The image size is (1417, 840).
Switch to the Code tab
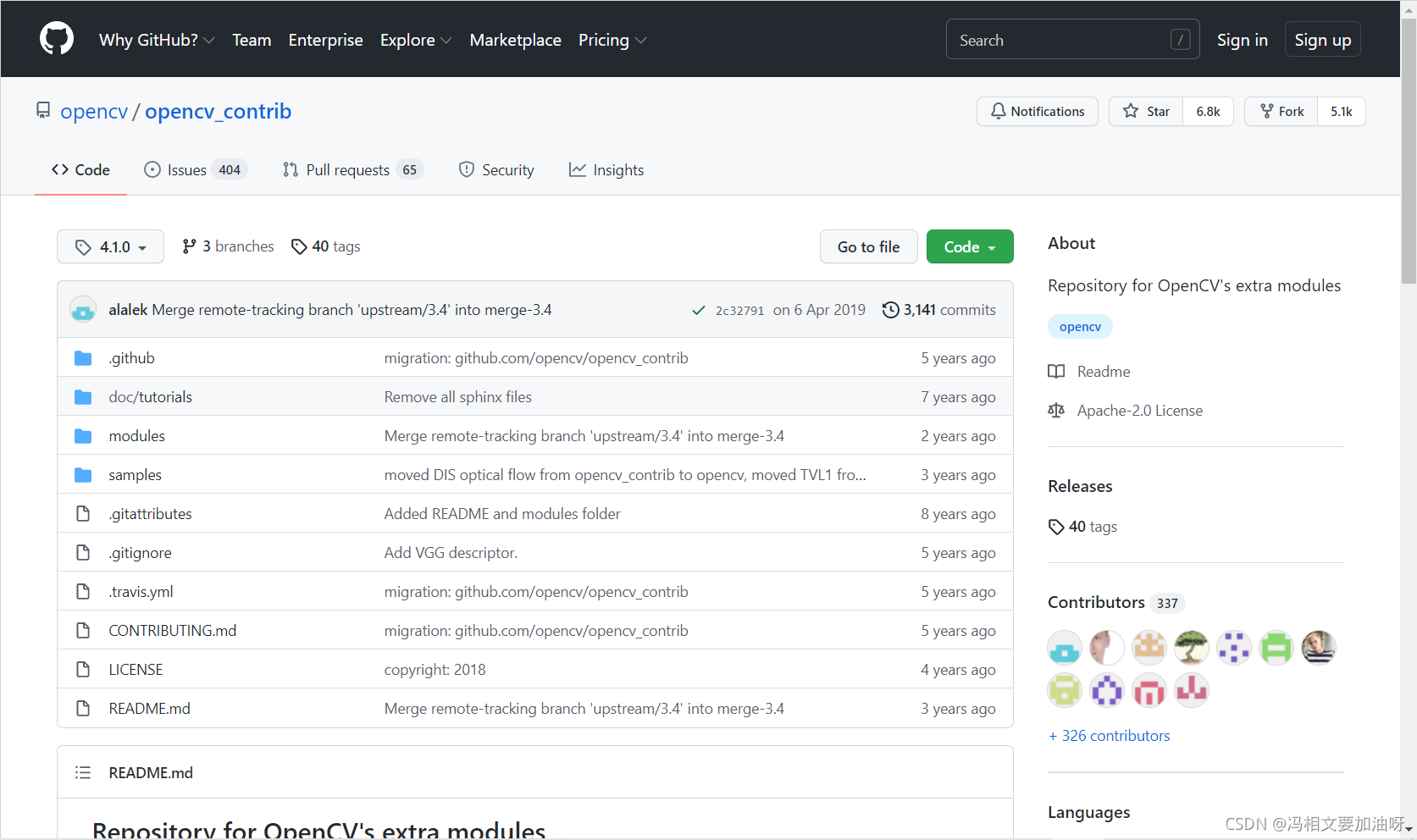pyautogui.click(x=80, y=170)
